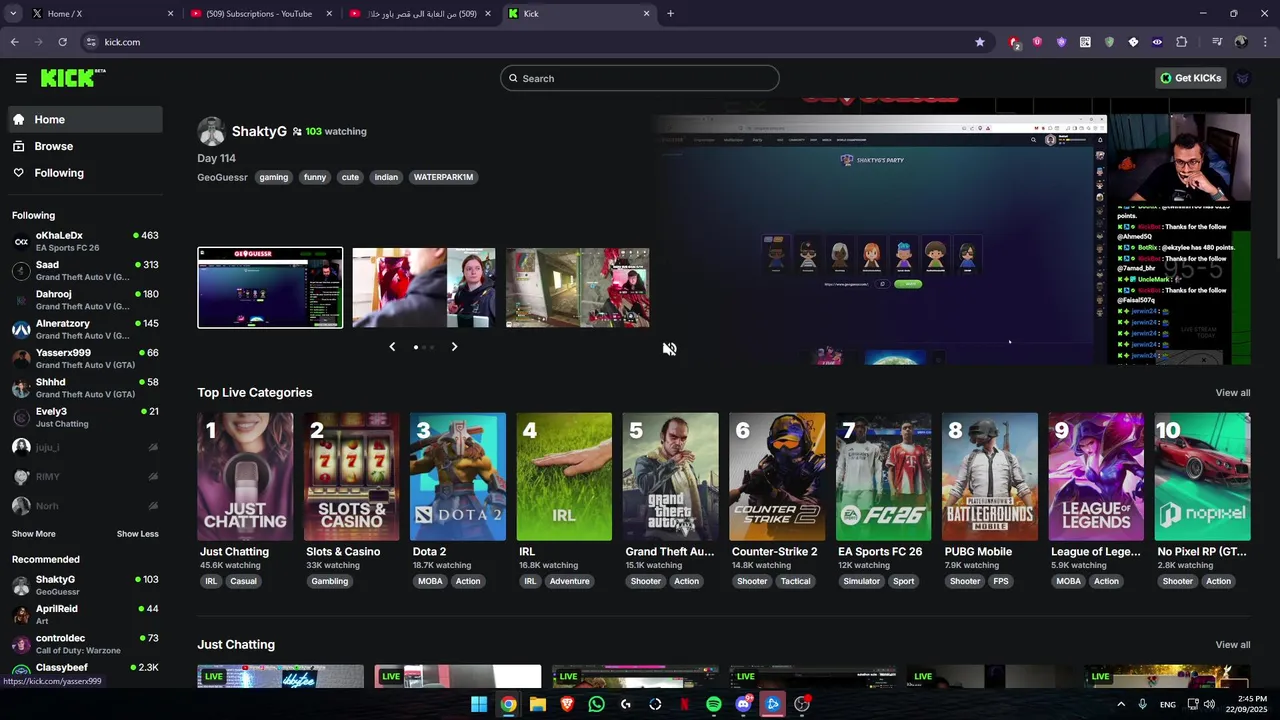Click the bookmark star icon
Viewport: 1280px width, 720px height.
tap(980, 42)
